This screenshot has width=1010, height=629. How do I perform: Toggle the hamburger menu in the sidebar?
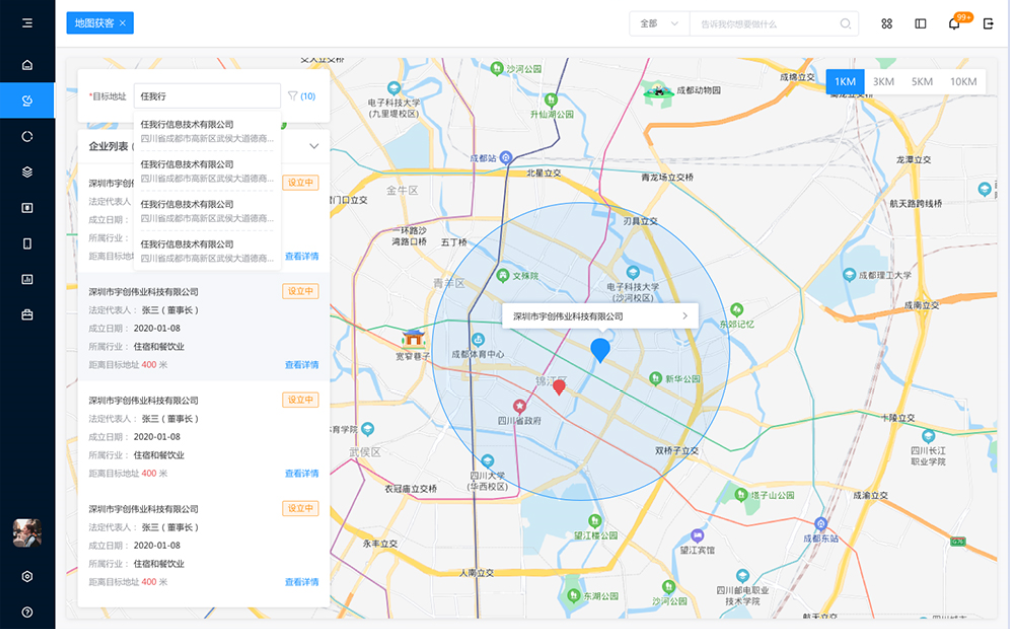[27, 23]
